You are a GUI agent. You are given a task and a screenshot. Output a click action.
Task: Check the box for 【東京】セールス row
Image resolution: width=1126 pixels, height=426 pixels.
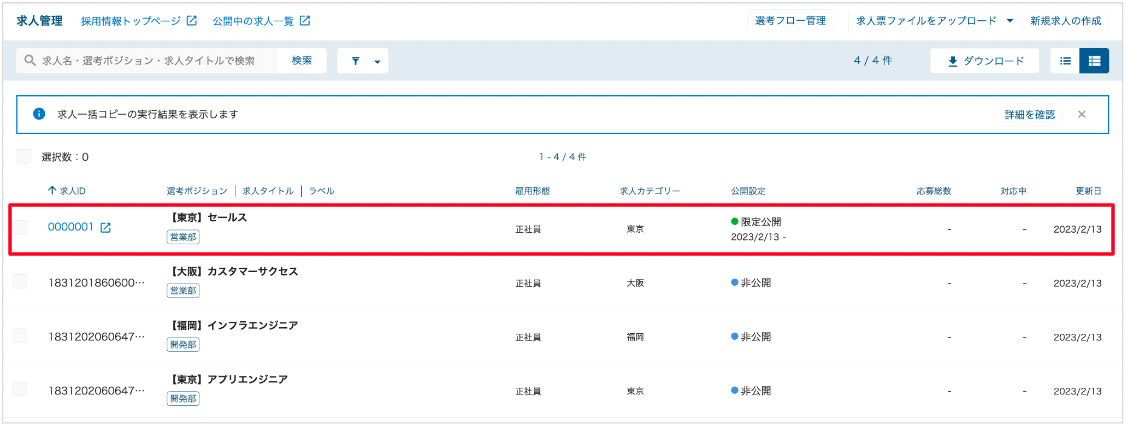point(20,228)
